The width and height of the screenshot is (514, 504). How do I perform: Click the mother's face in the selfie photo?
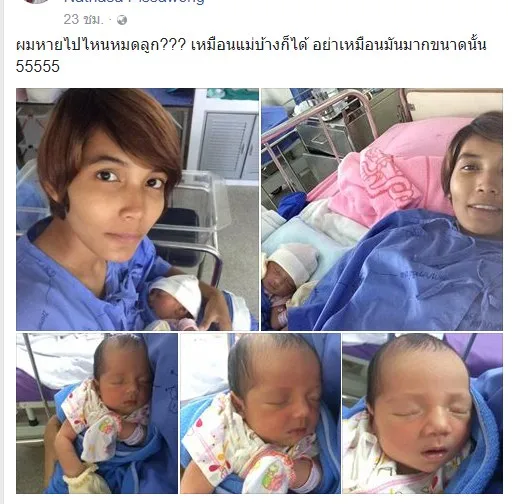point(122,200)
